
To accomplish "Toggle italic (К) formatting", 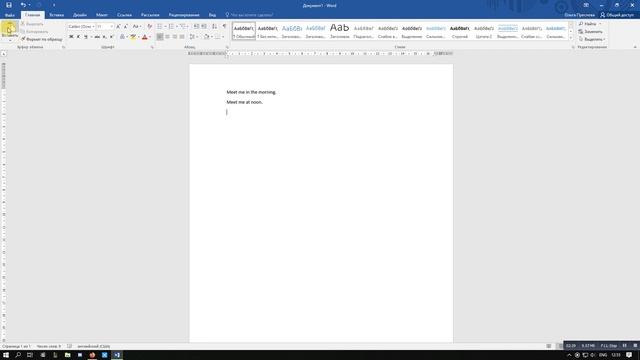I will coord(78,37).
